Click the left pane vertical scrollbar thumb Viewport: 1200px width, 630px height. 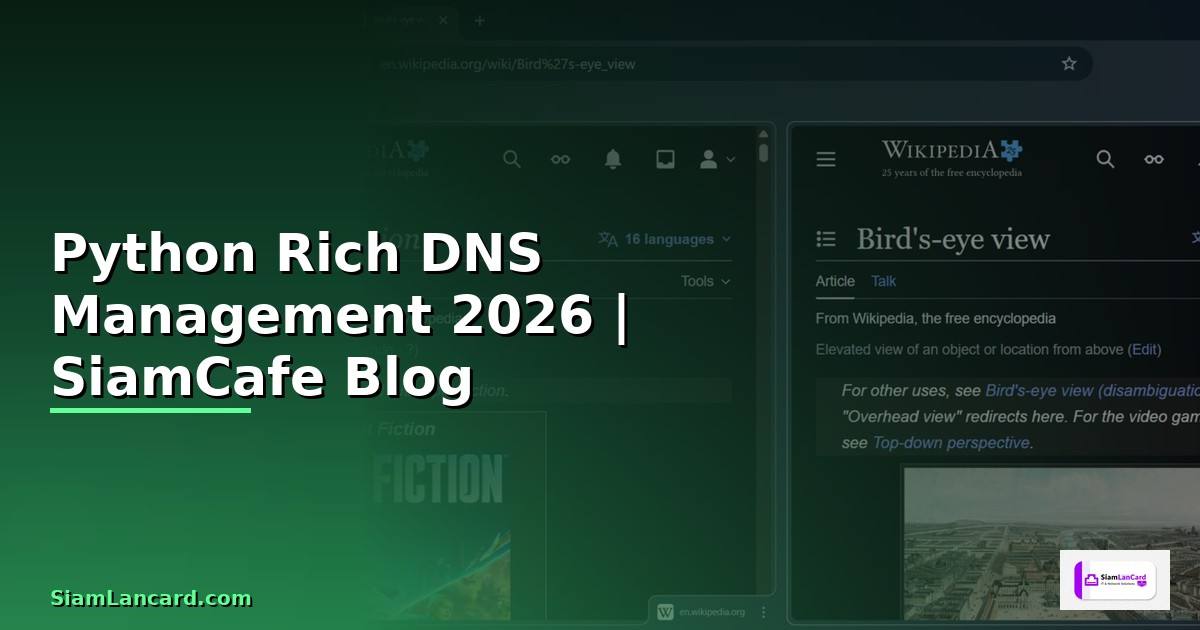764,153
